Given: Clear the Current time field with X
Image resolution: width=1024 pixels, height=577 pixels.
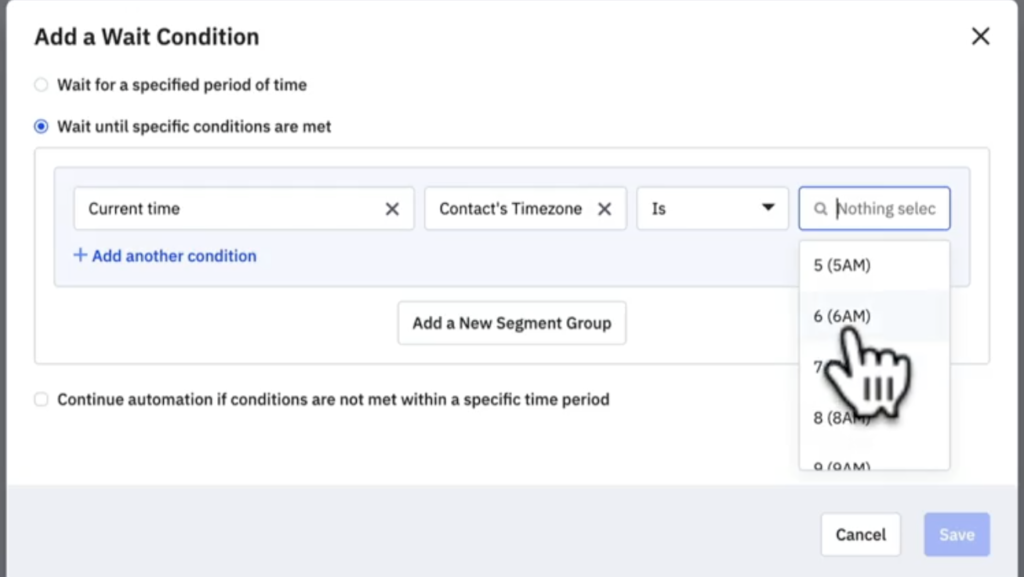Looking at the screenshot, I should coord(392,209).
